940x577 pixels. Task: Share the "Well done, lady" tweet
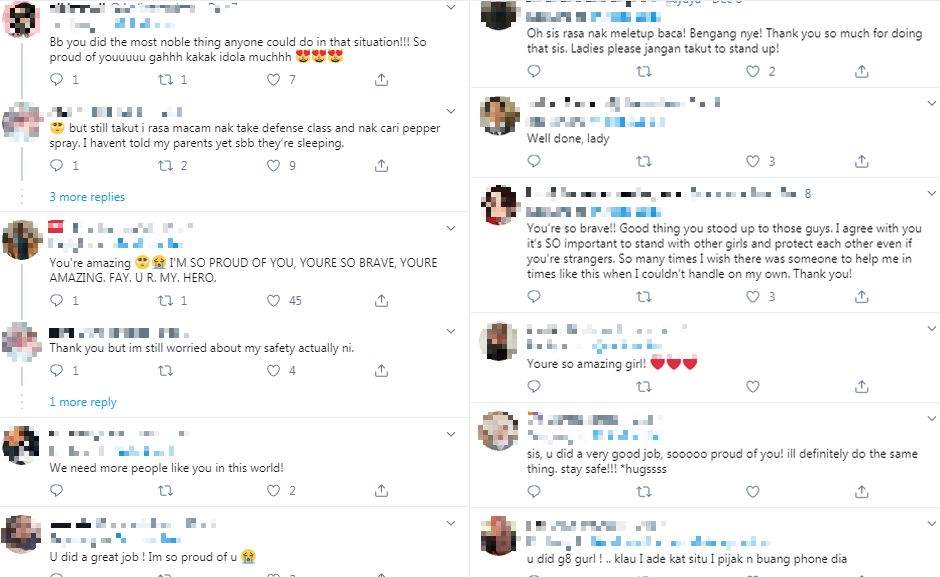[x=861, y=161]
